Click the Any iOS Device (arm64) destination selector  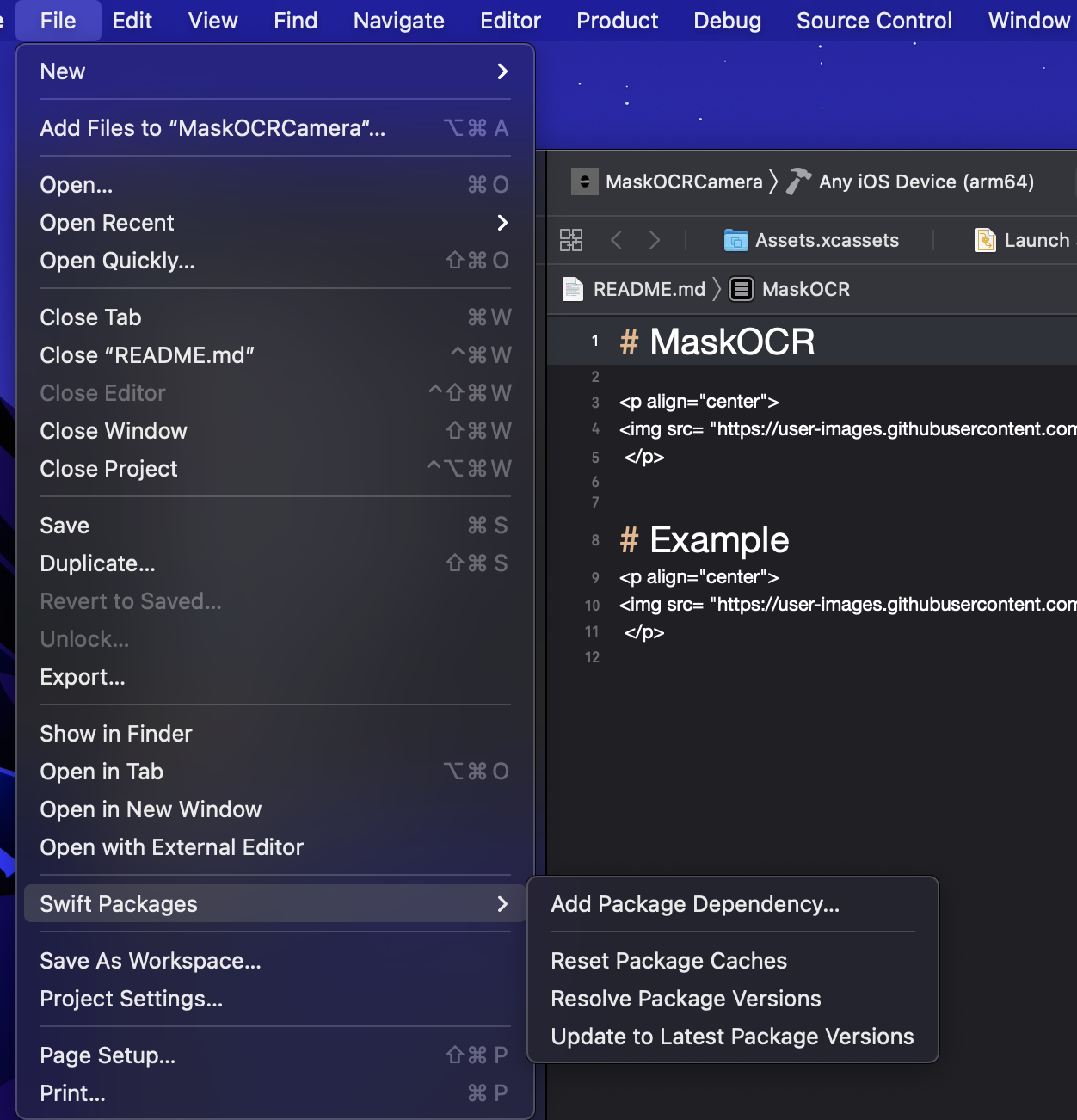click(x=926, y=182)
